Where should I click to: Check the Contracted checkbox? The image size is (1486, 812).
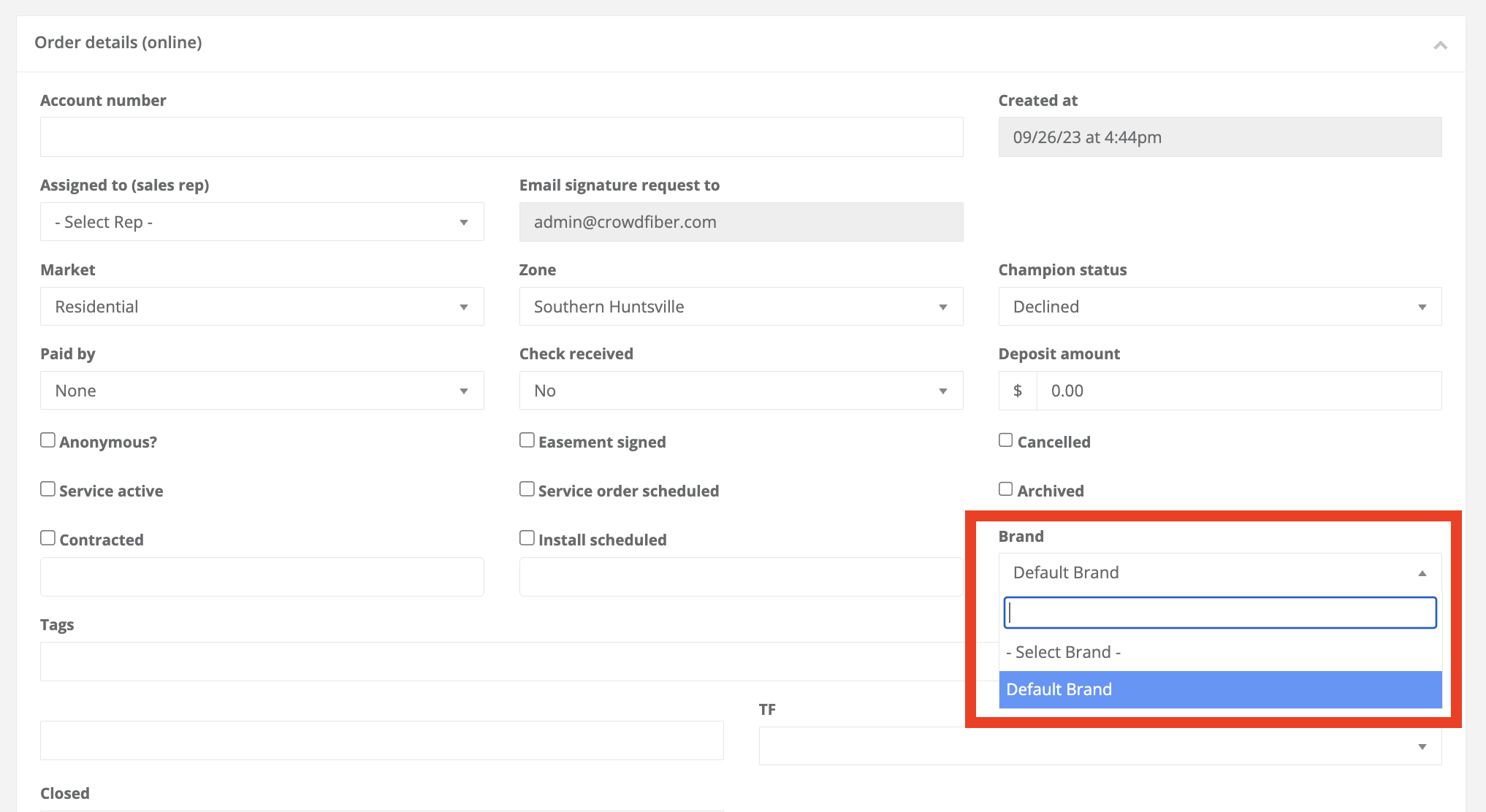pos(47,538)
